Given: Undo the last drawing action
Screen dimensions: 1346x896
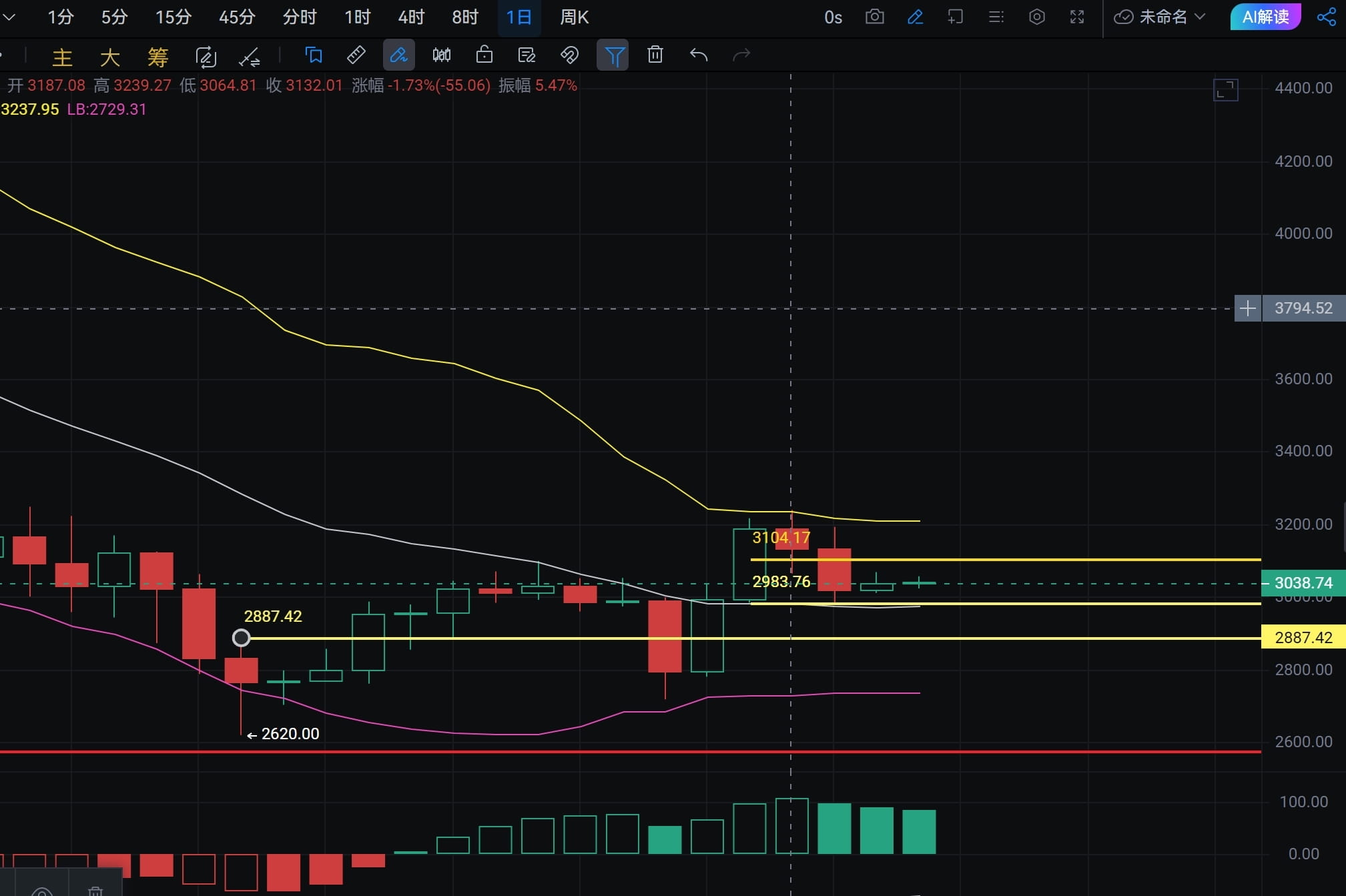Looking at the screenshot, I should point(698,55).
